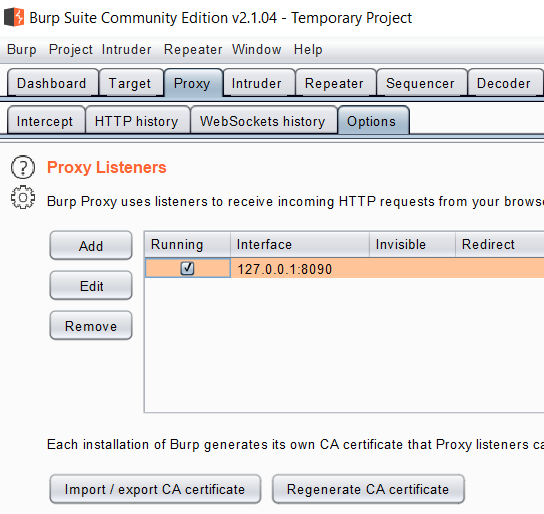Viewport: 544px width, 514px height.
Task: Add a new proxy listener
Action: [91, 246]
